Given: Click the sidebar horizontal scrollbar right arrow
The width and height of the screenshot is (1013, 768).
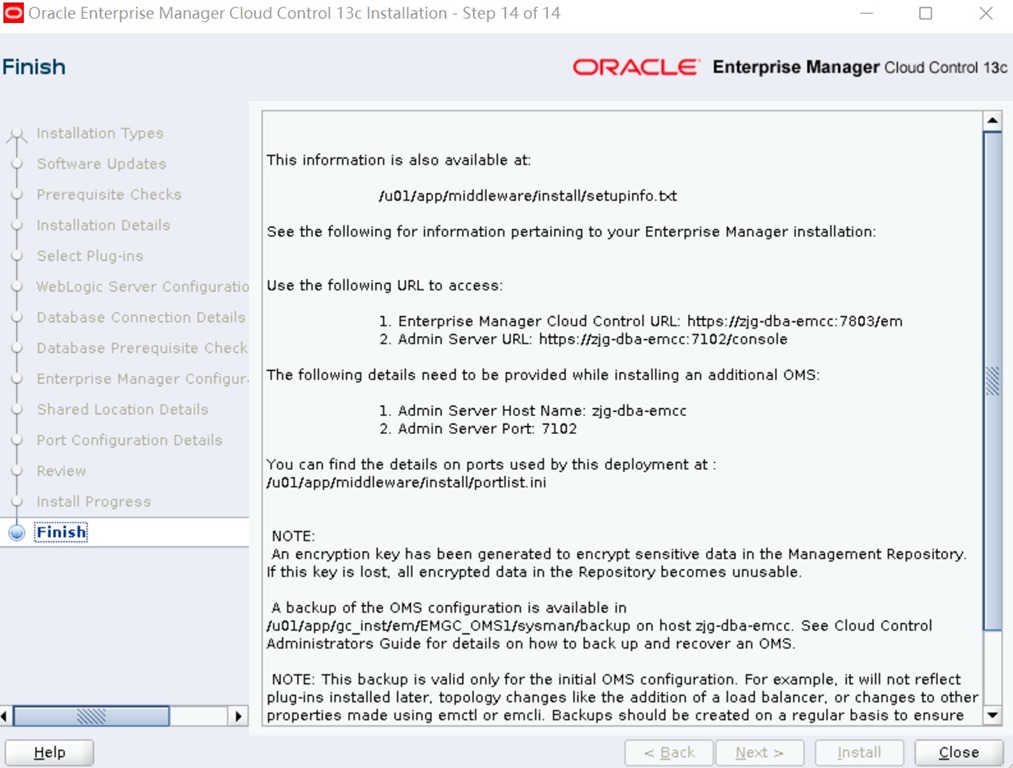Looking at the screenshot, I should 238,716.
